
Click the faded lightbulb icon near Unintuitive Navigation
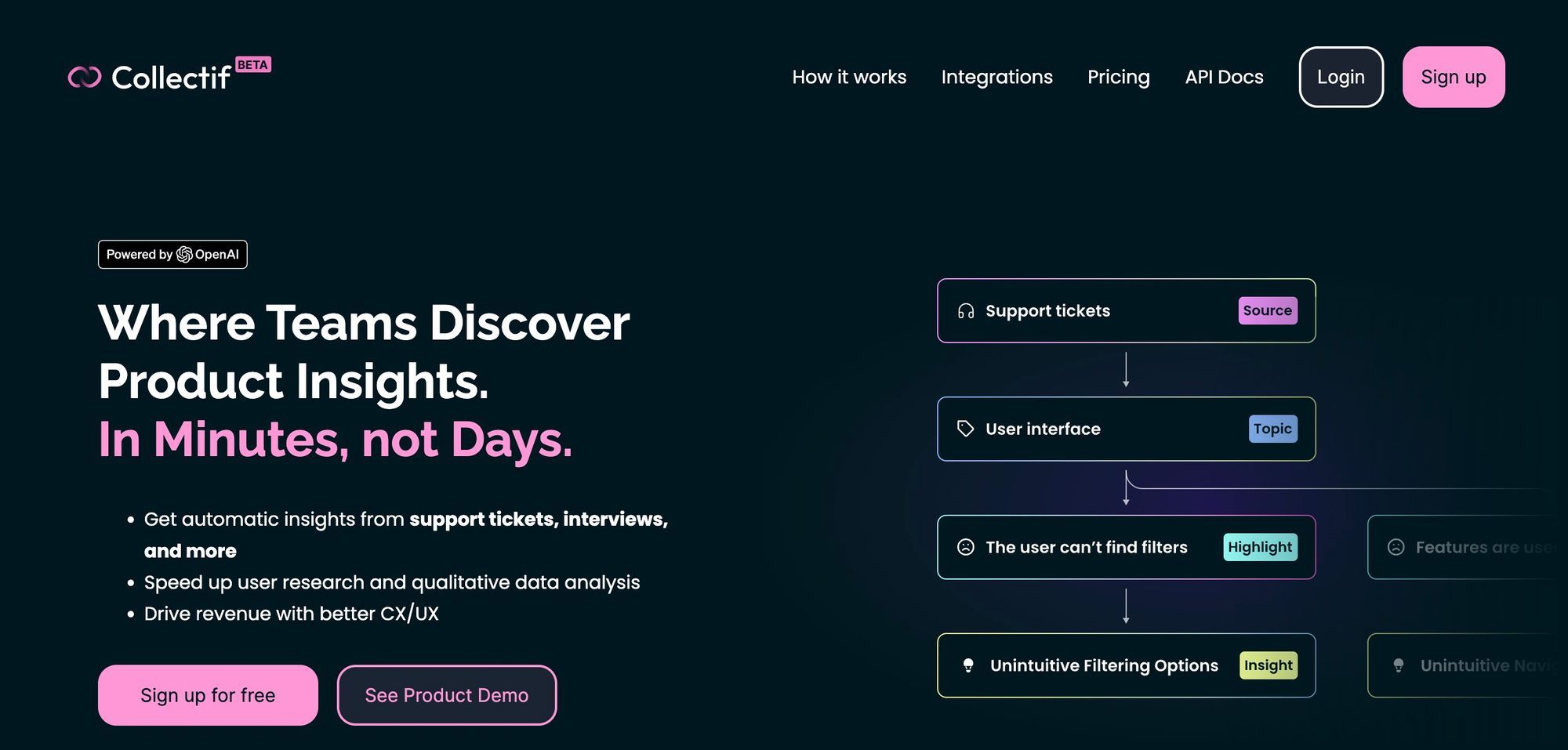click(1398, 665)
